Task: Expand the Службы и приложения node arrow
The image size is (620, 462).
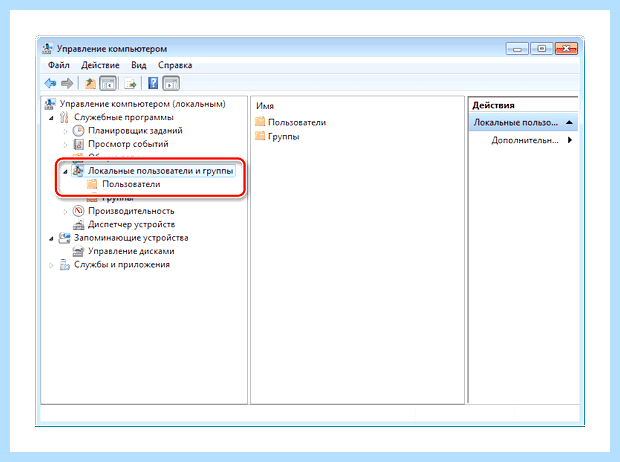Action: (51, 265)
